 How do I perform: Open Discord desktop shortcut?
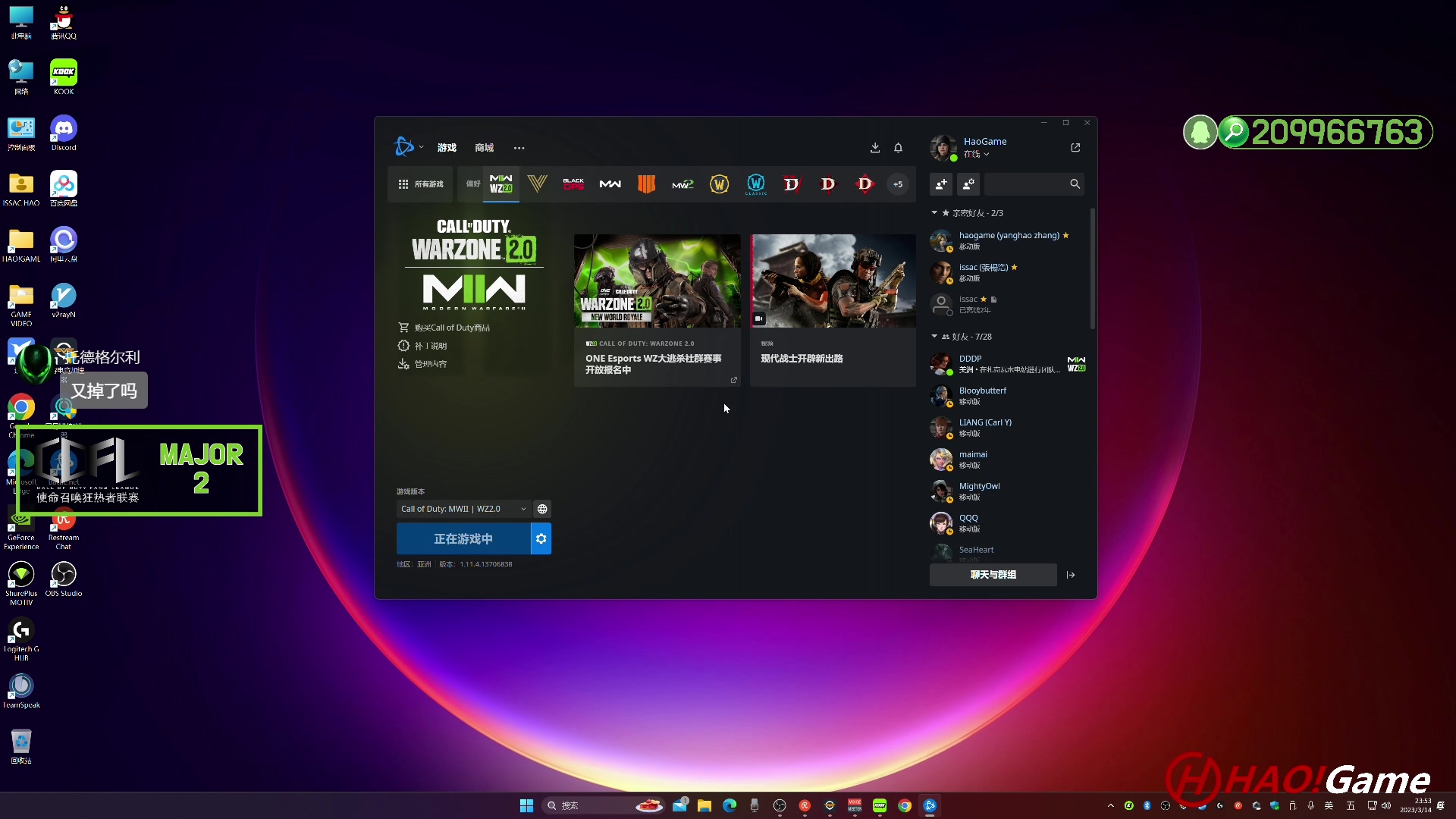pyautogui.click(x=64, y=133)
